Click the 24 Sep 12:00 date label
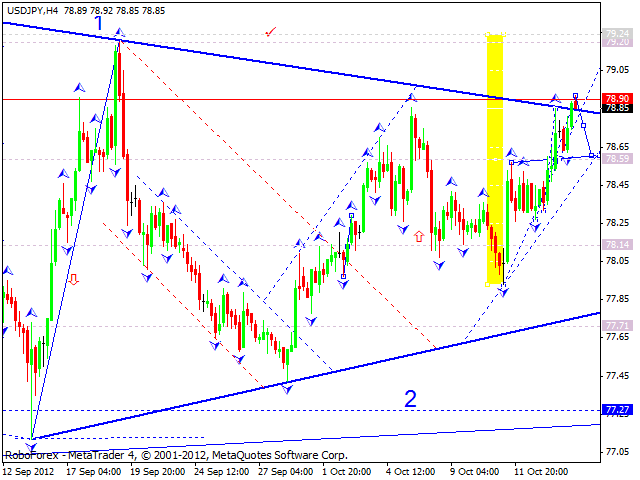640x480 pixels. tap(222, 471)
